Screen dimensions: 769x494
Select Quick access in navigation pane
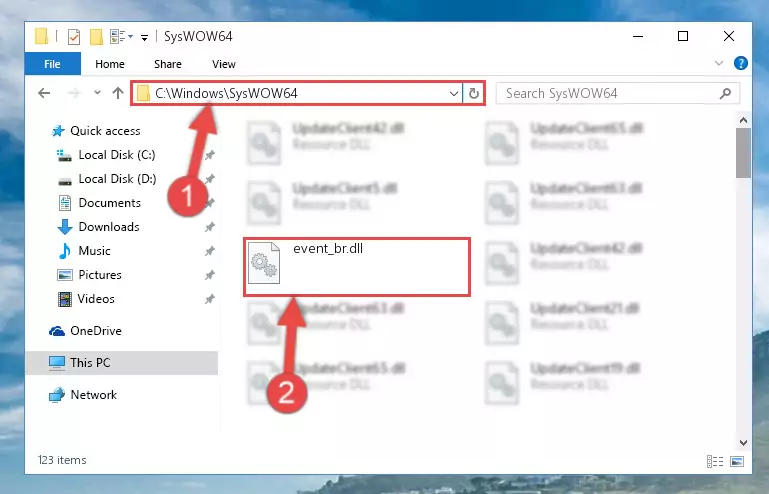coord(105,131)
